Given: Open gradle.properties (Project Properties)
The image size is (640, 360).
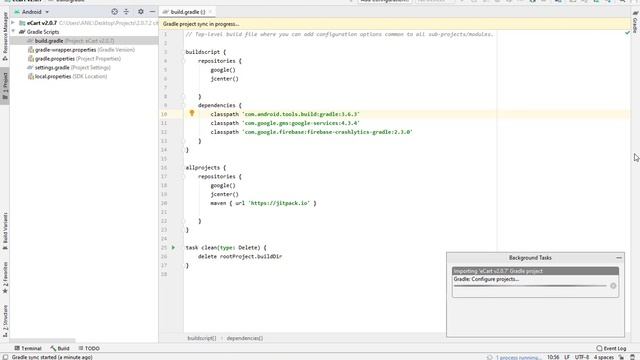Looking at the screenshot, I should (74, 59).
